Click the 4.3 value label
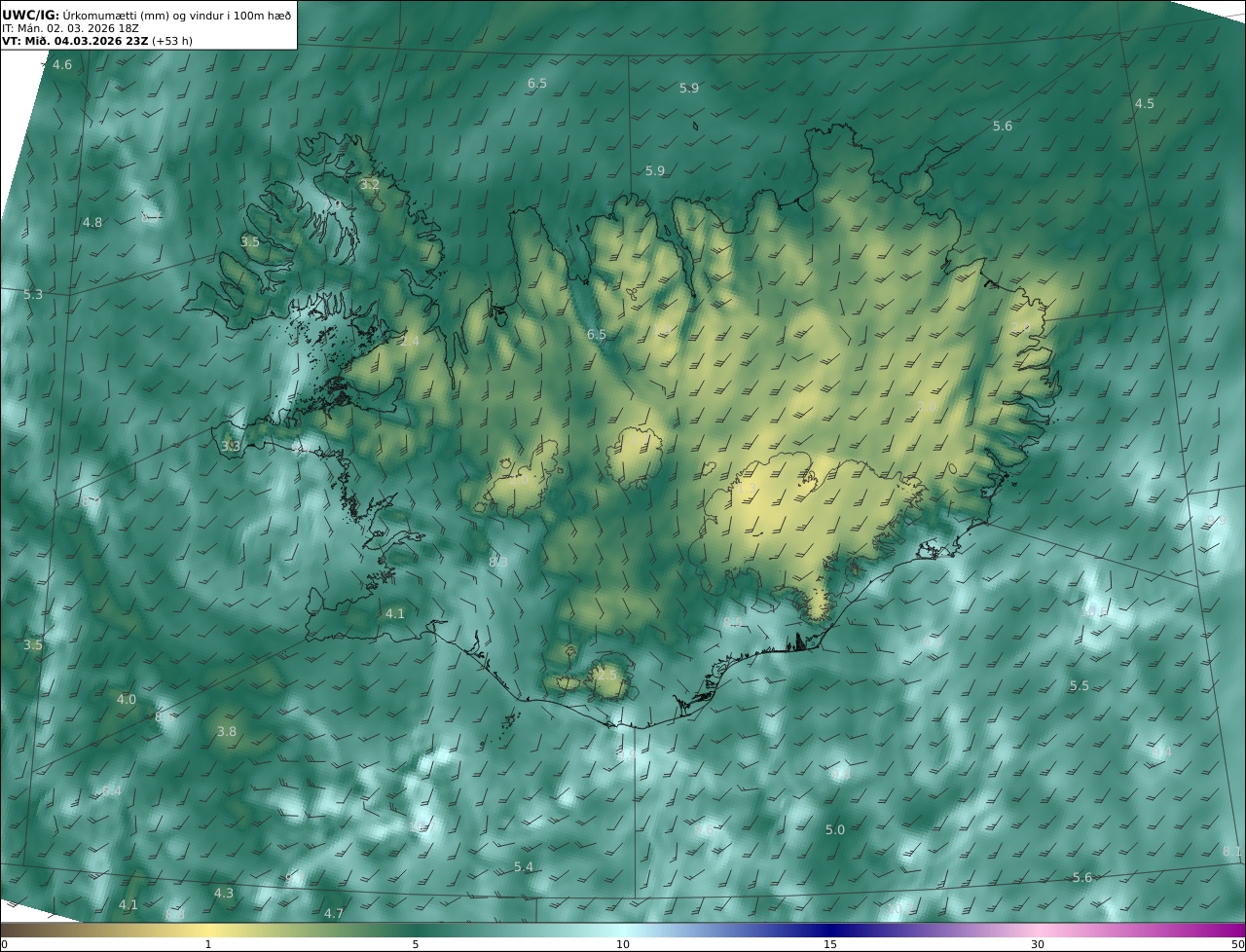 pyautogui.click(x=224, y=894)
